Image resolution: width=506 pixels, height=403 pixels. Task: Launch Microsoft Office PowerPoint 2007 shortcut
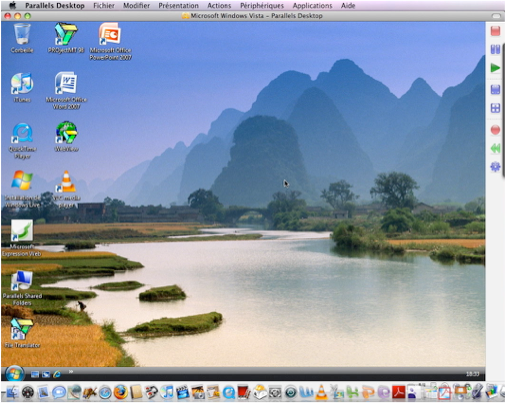click(110, 41)
